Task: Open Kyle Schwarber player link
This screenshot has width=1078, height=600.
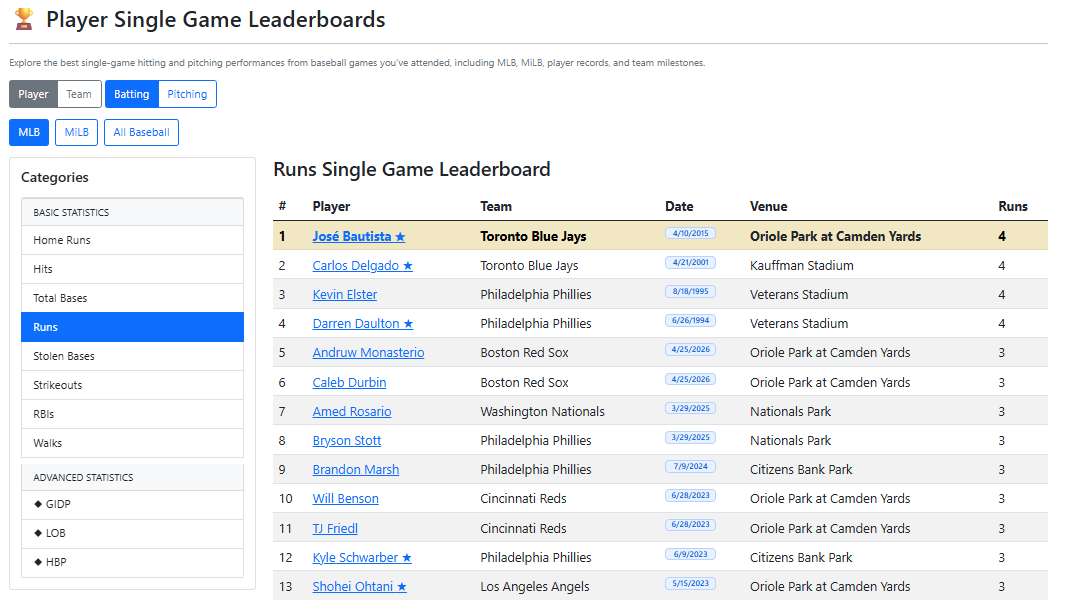Action: point(362,557)
